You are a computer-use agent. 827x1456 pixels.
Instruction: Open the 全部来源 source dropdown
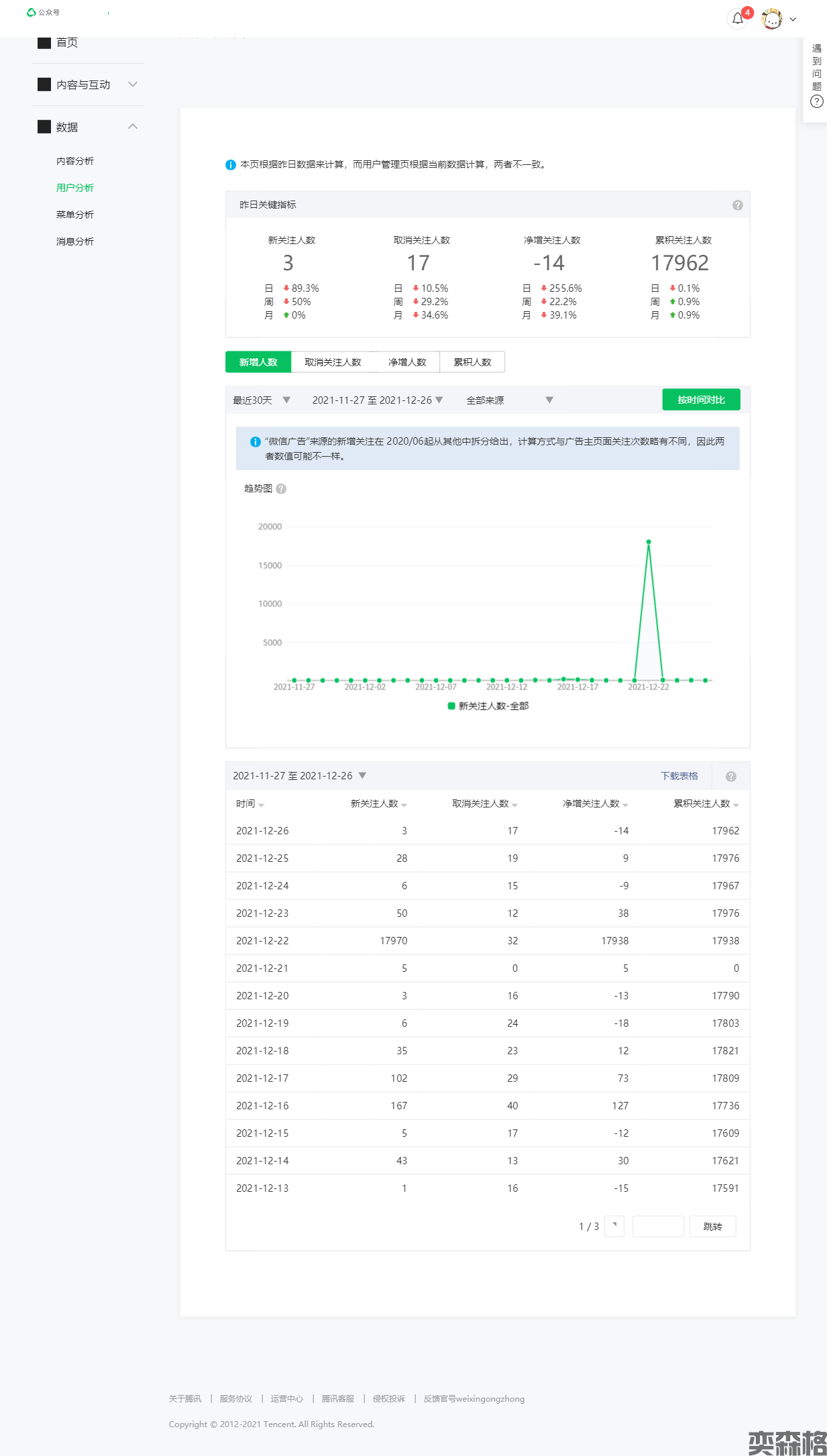509,400
